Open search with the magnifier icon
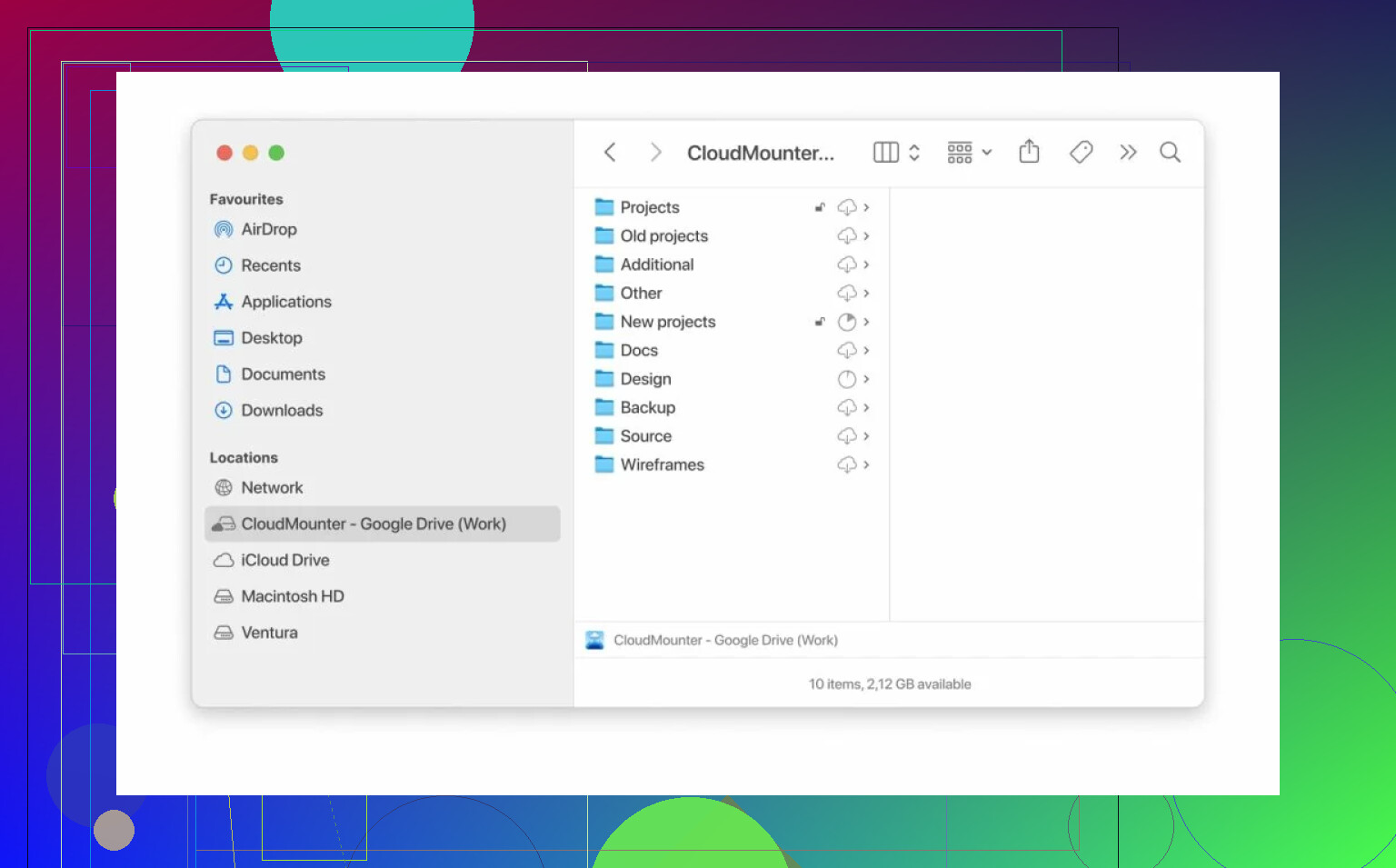This screenshot has height=868, width=1396. [1170, 153]
